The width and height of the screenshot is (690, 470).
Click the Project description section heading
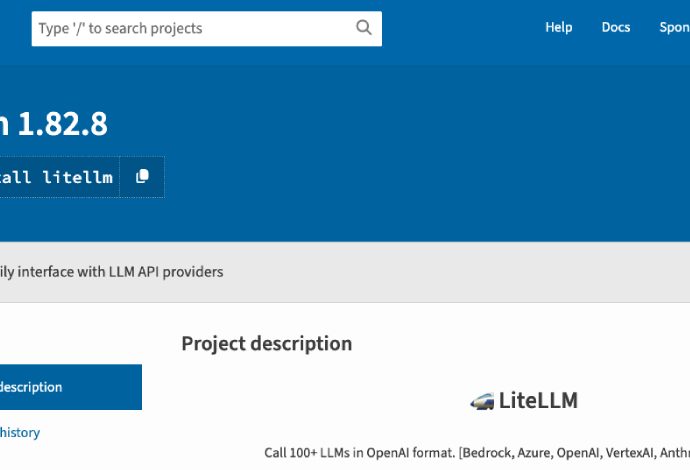click(x=266, y=343)
